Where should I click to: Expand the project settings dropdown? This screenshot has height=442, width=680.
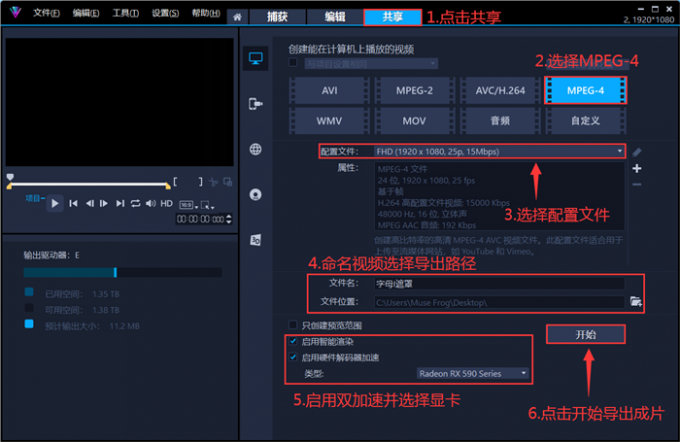[x=371, y=64]
